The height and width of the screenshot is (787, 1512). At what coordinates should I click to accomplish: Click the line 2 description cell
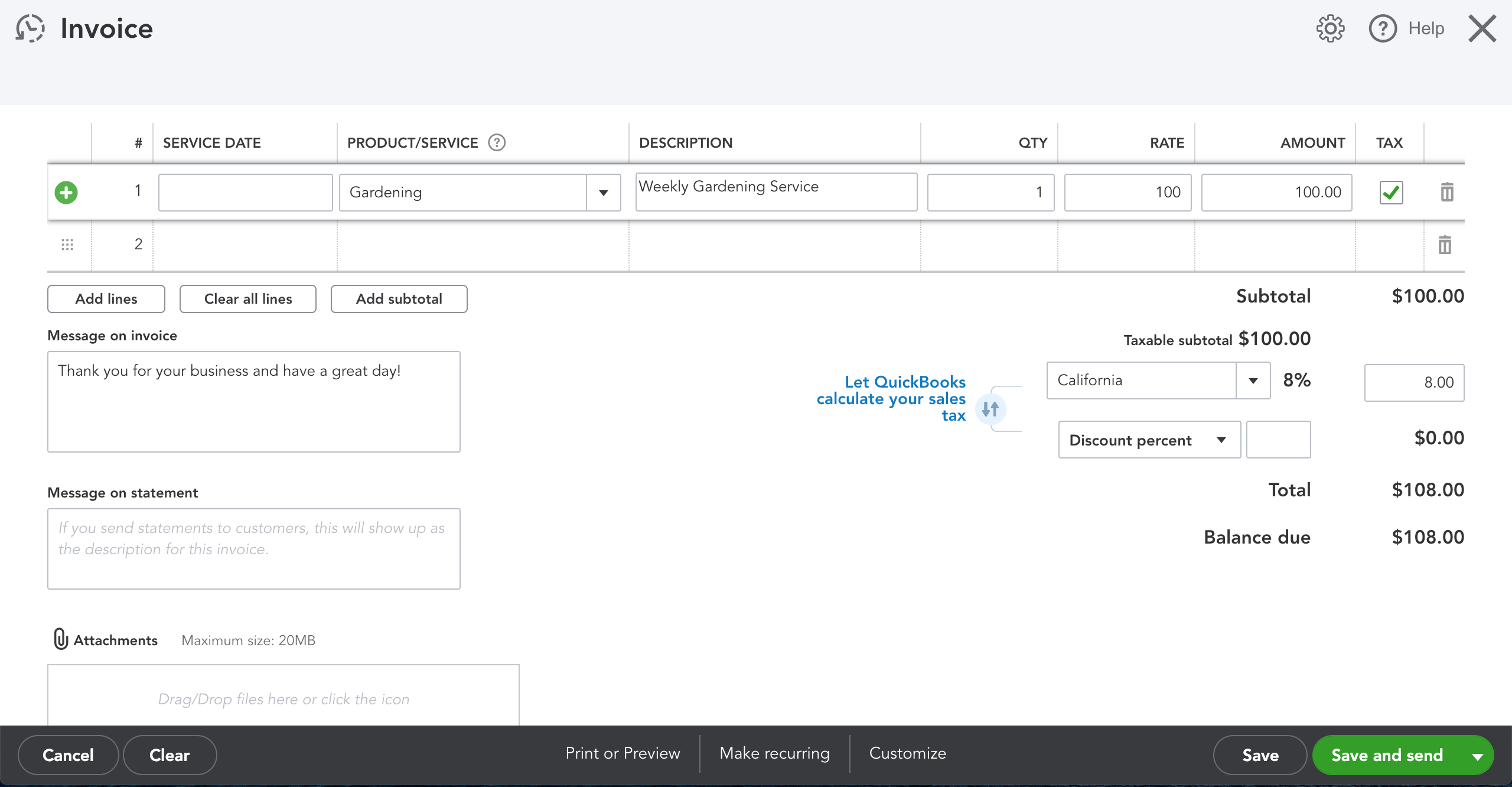[774, 245]
